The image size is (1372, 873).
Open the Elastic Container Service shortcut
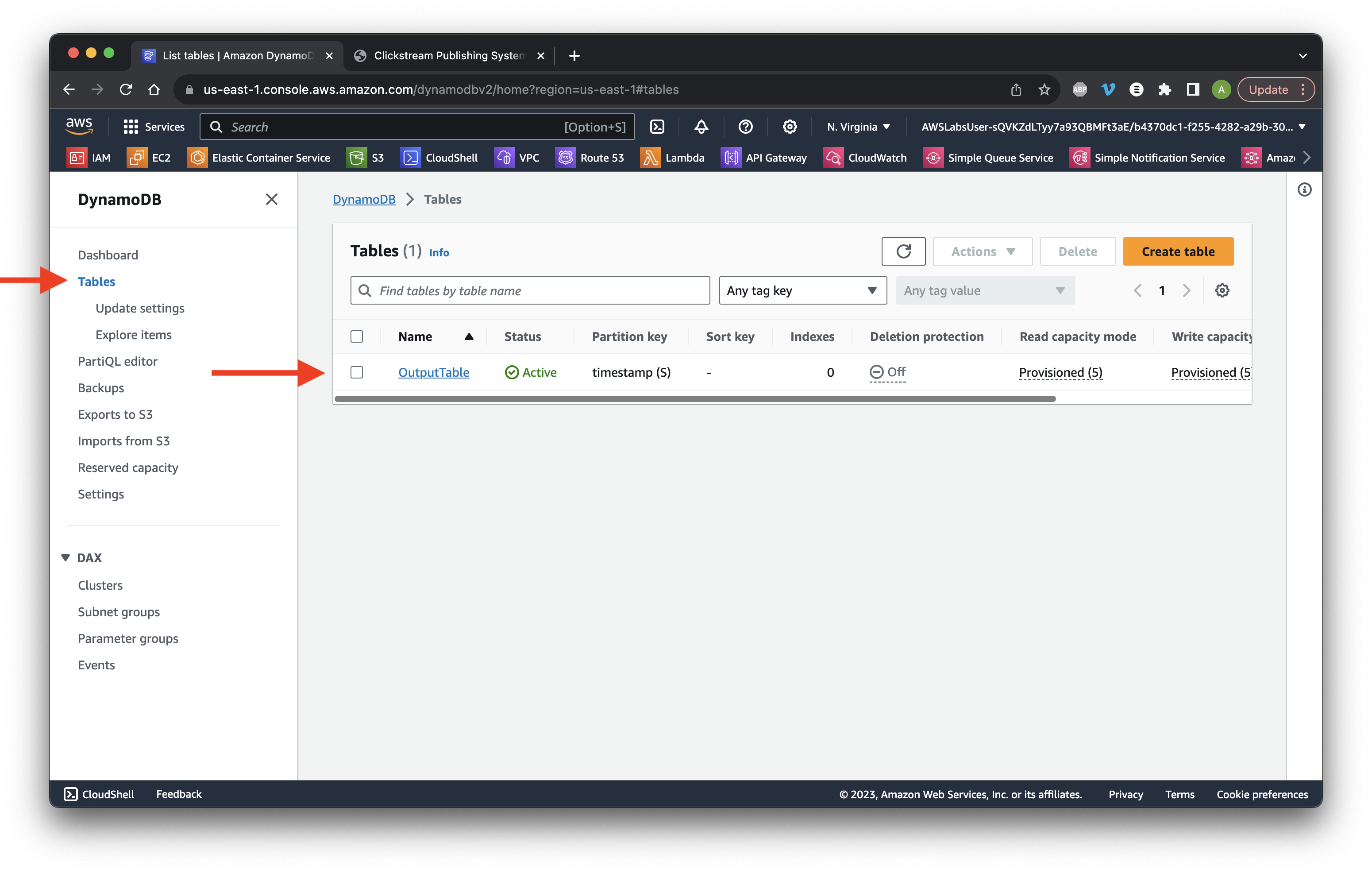259,158
